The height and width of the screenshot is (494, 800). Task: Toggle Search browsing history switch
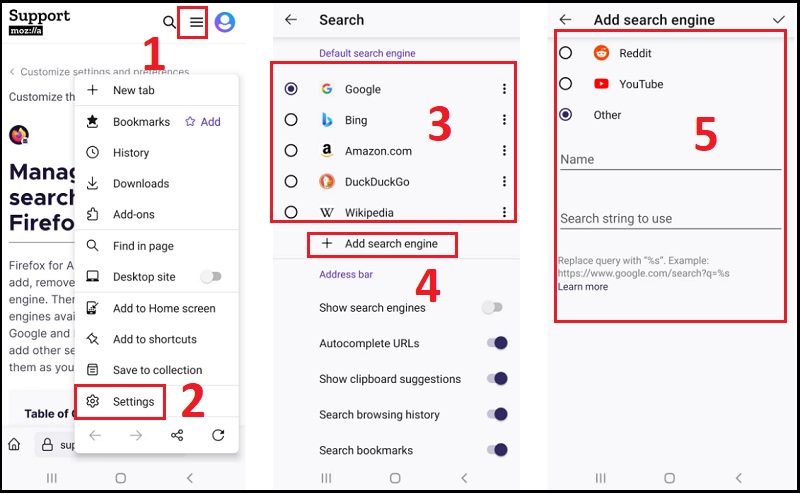tap(497, 414)
